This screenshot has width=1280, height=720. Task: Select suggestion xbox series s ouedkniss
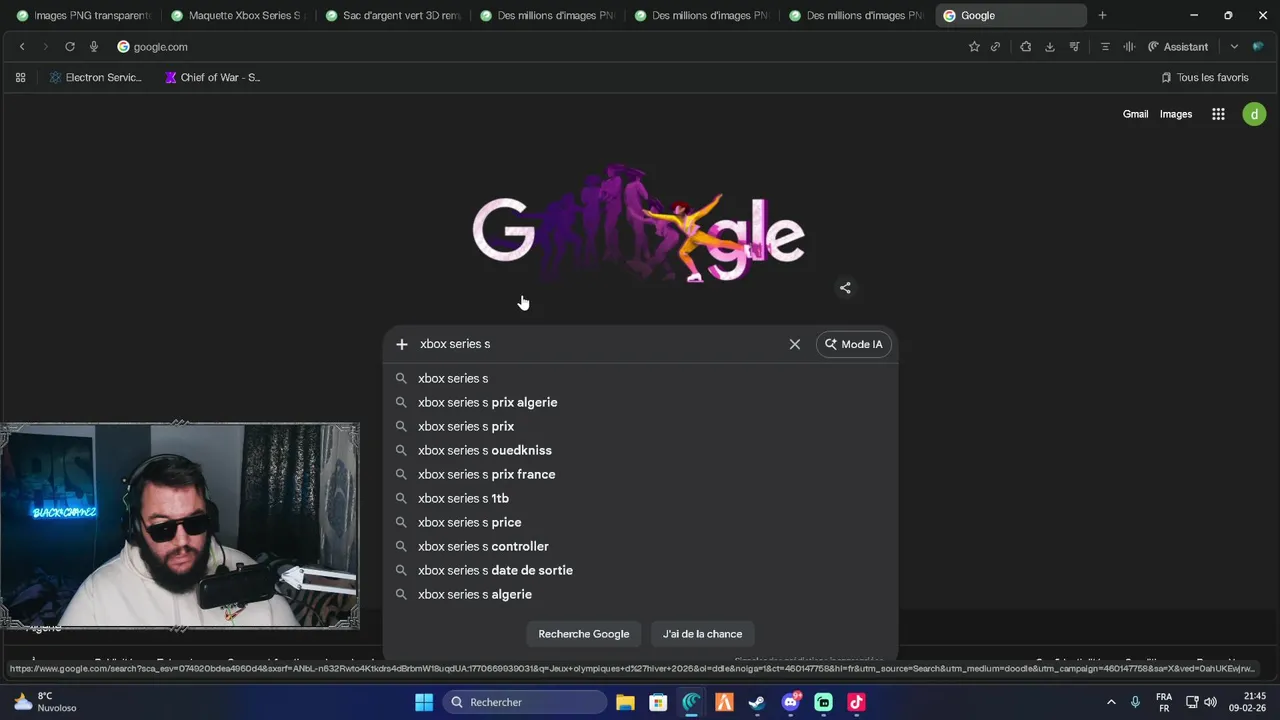click(640, 450)
